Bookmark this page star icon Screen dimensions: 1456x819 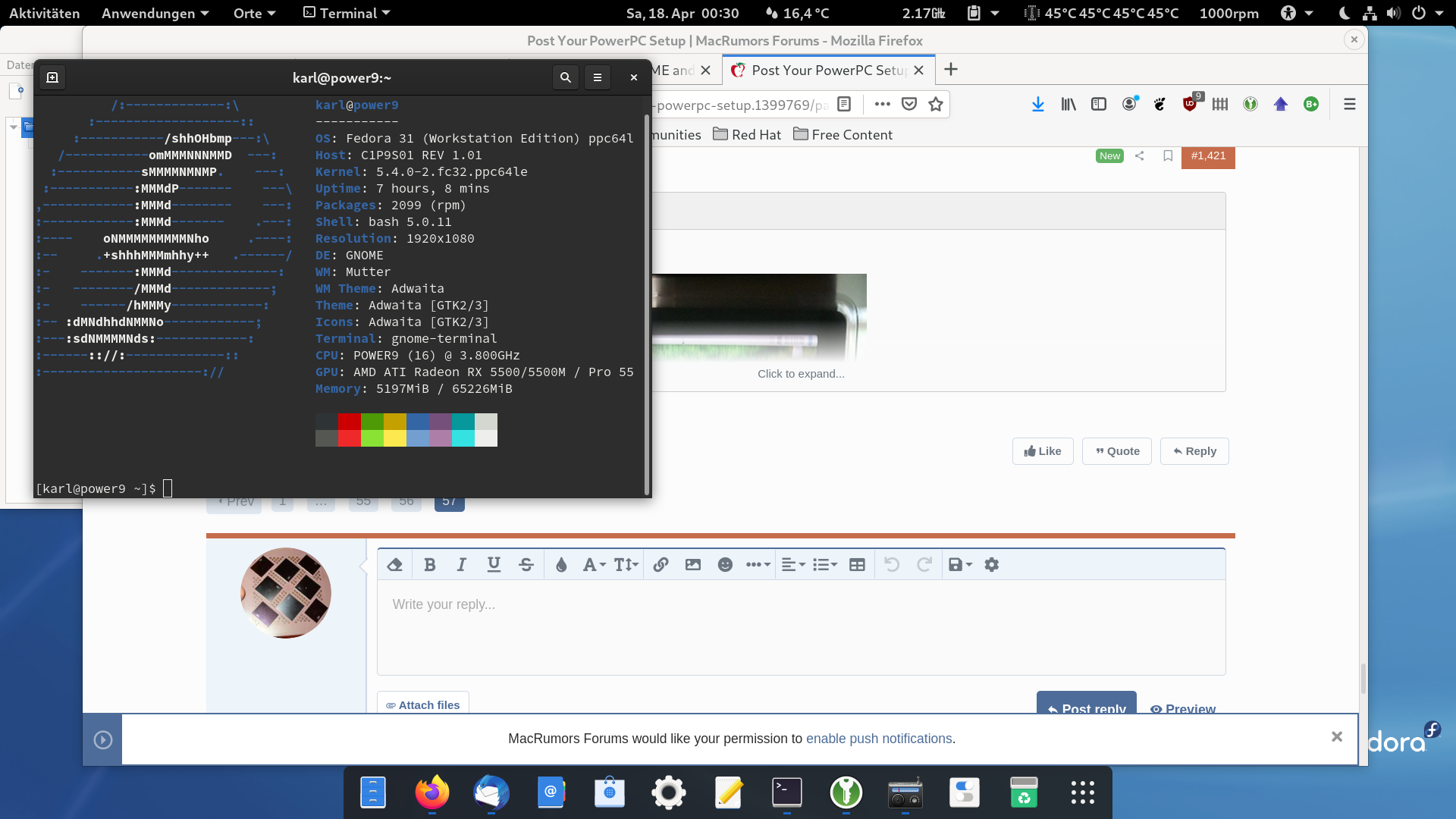[936, 105]
